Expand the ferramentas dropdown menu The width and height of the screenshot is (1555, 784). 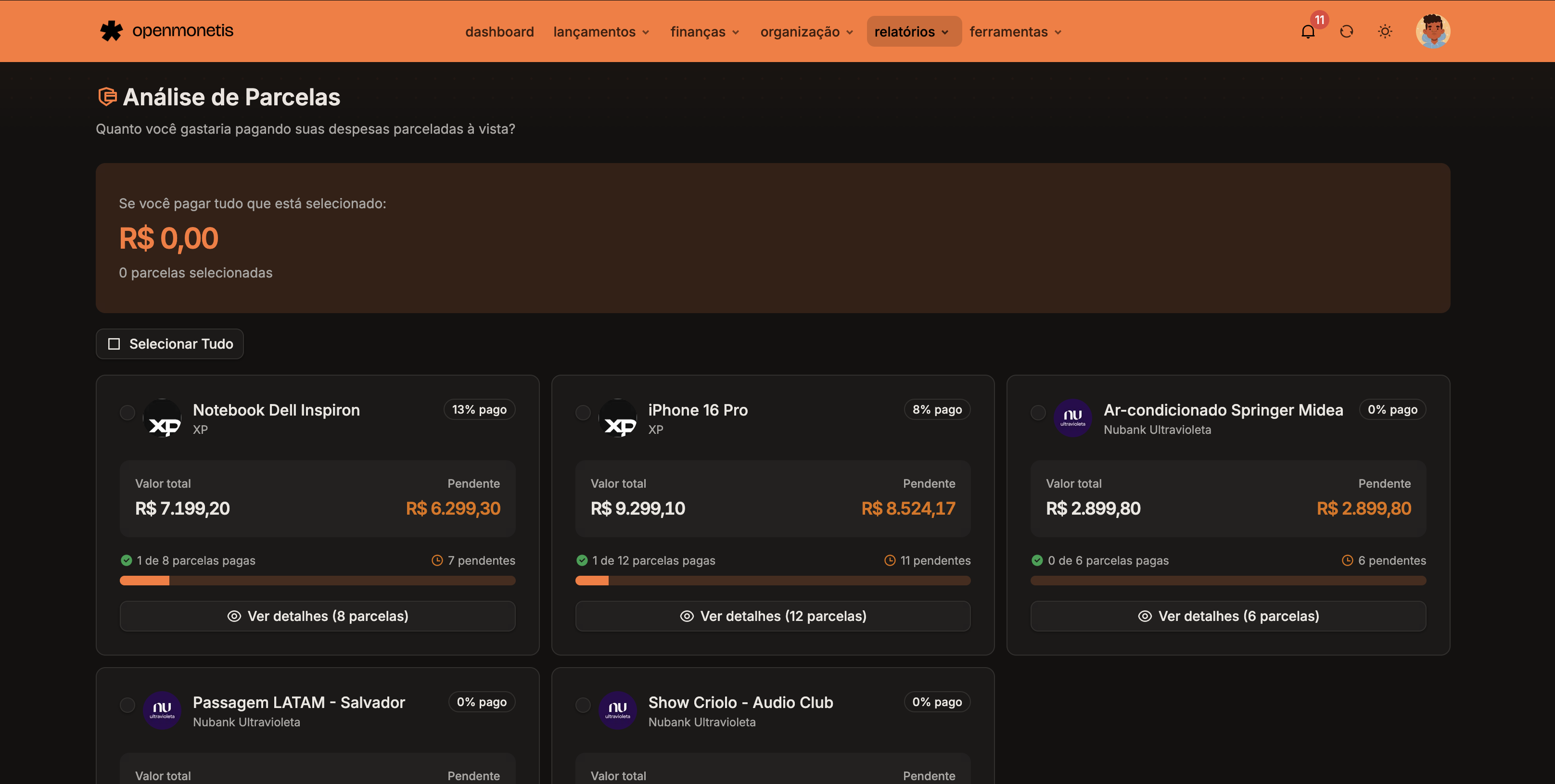(x=1015, y=31)
